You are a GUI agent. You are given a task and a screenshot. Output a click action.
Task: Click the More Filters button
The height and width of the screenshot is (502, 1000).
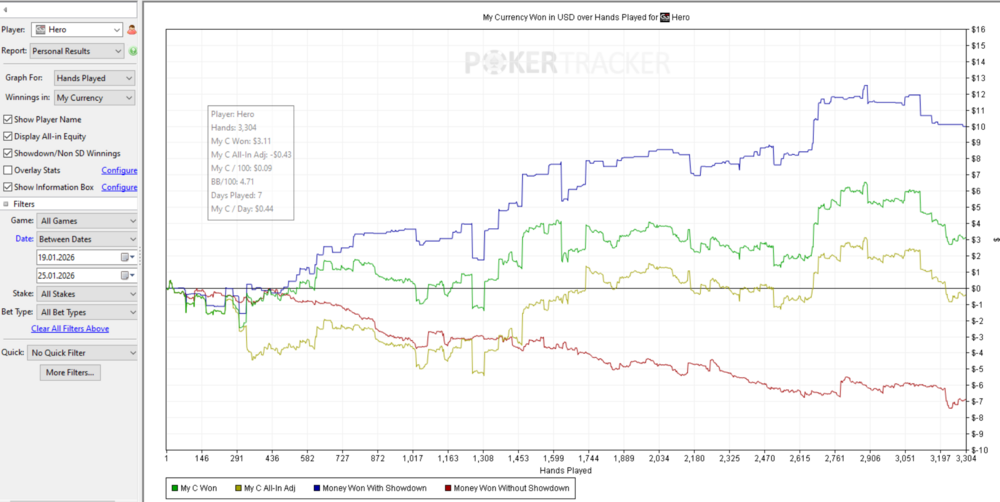70,373
